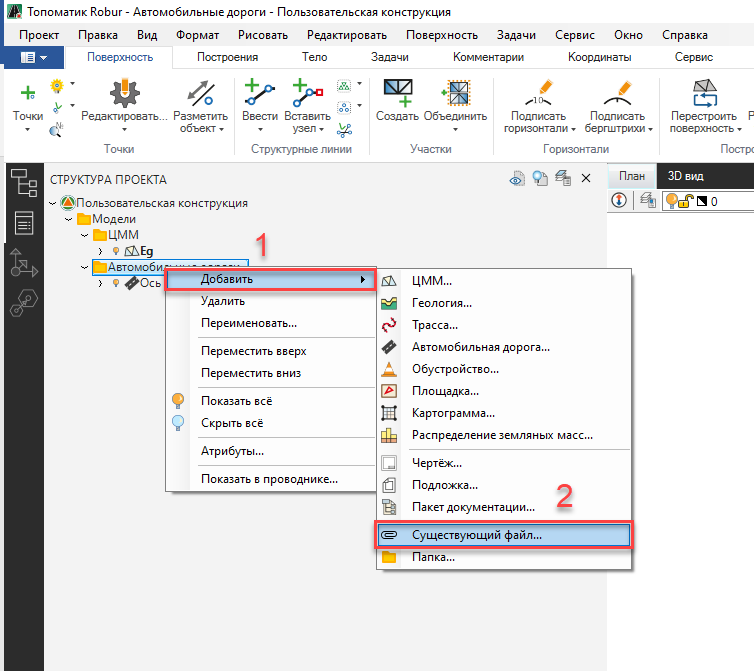Open the project structure sidebar icon

(24, 183)
